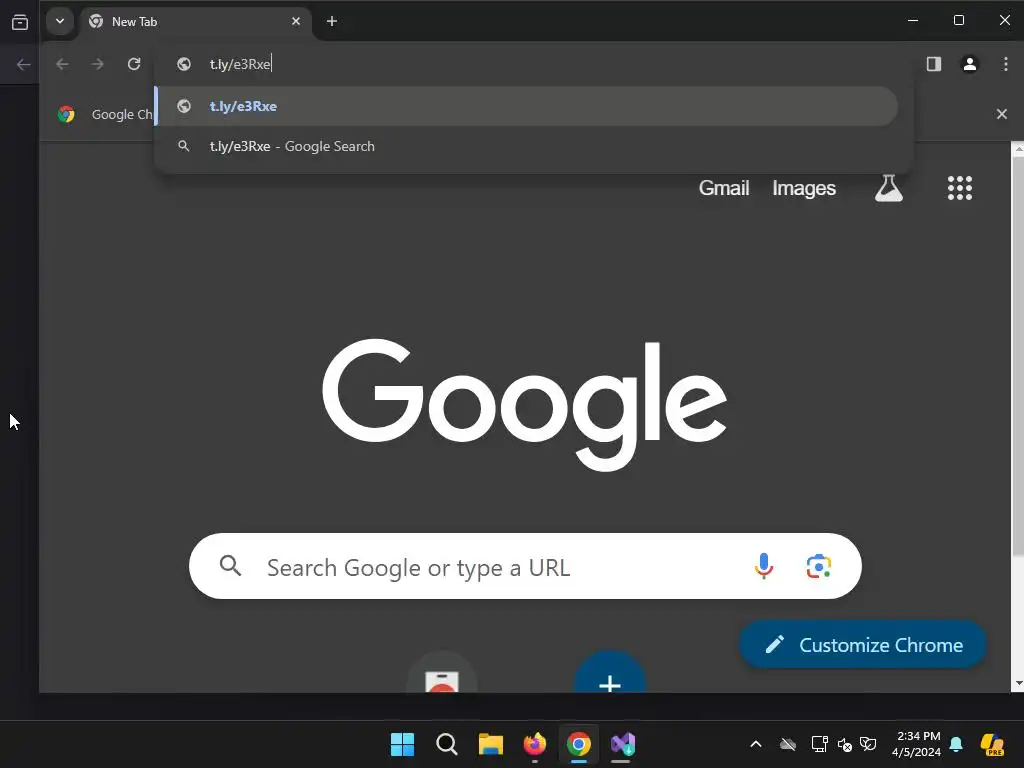Select the t.ly/e3Rxe URL suggestion
The width and height of the screenshot is (1024, 768).
(528, 106)
